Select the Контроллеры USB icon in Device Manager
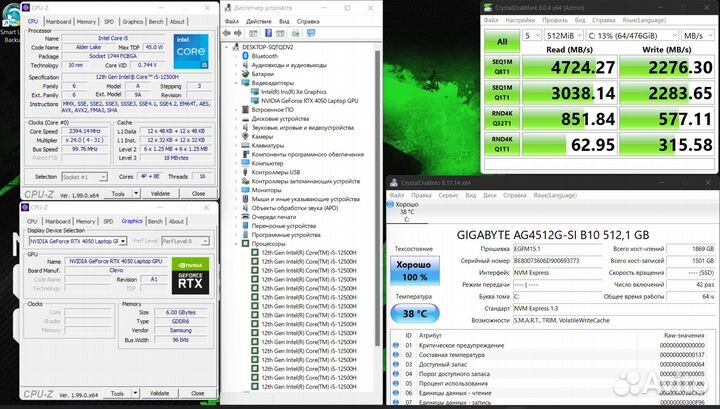Screen dimensions: 720x409 coord(245,172)
